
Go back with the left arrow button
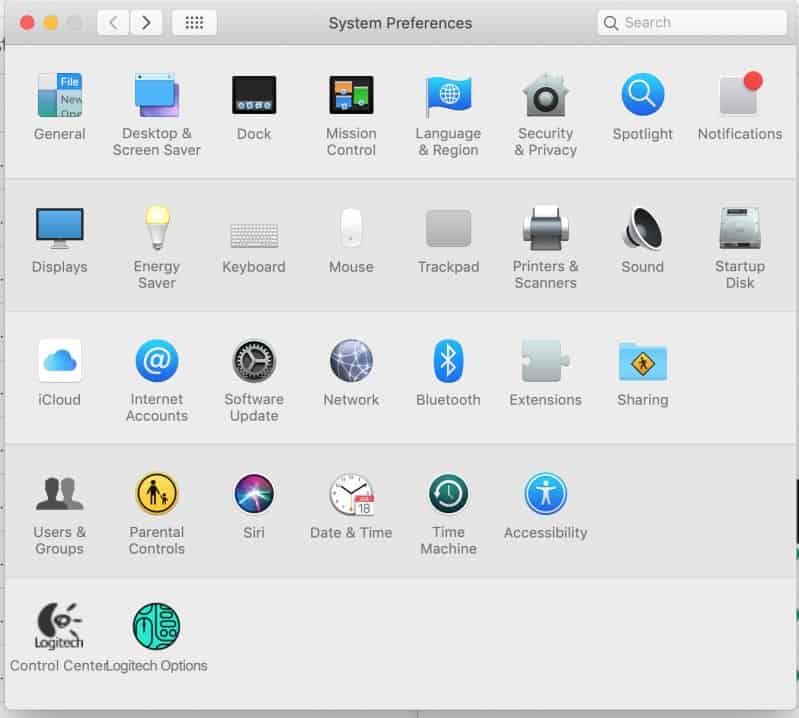[x=113, y=22]
